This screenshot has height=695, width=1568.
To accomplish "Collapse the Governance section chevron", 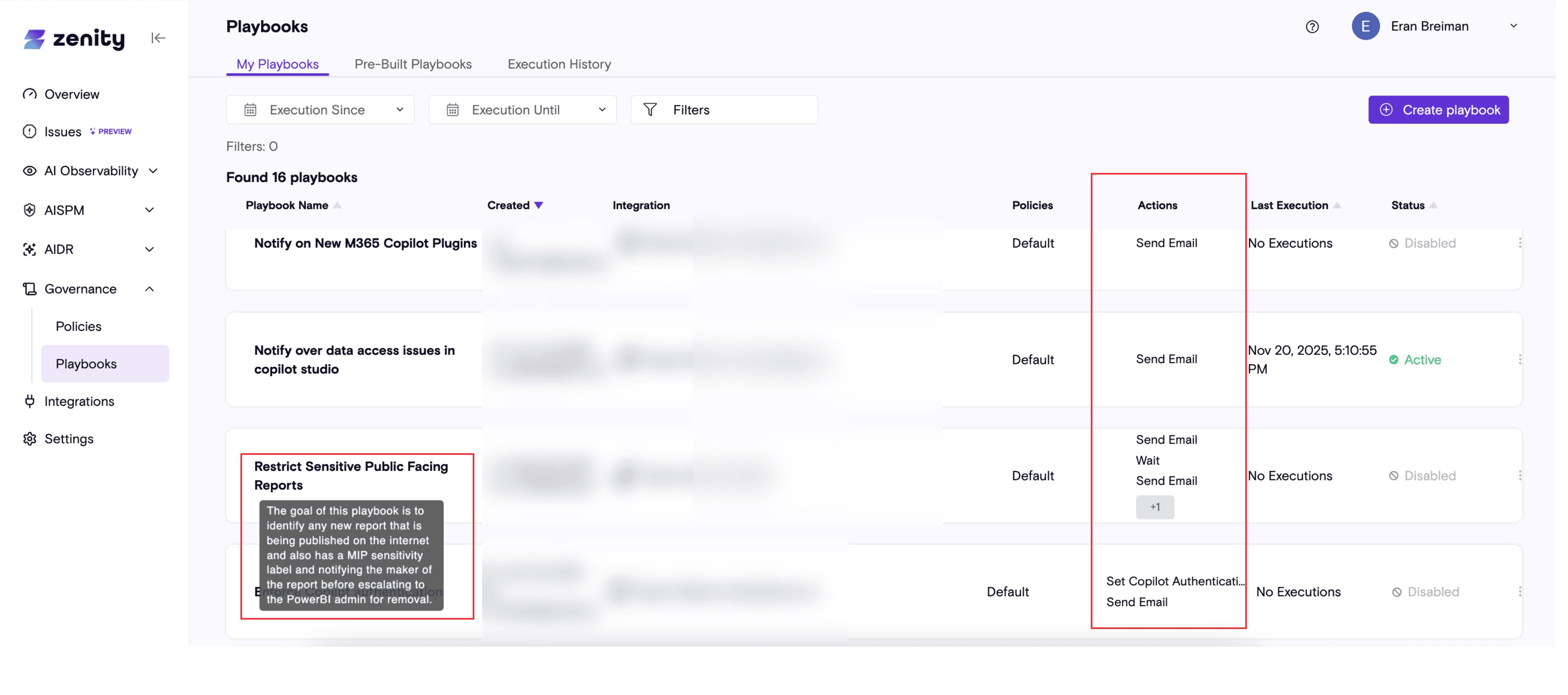I will [x=150, y=289].
